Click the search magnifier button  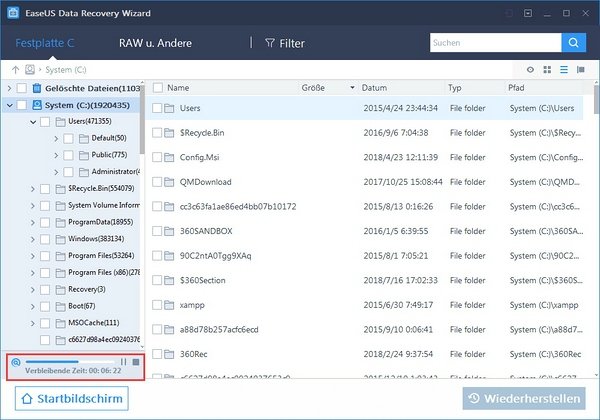[x=573, y=42]
